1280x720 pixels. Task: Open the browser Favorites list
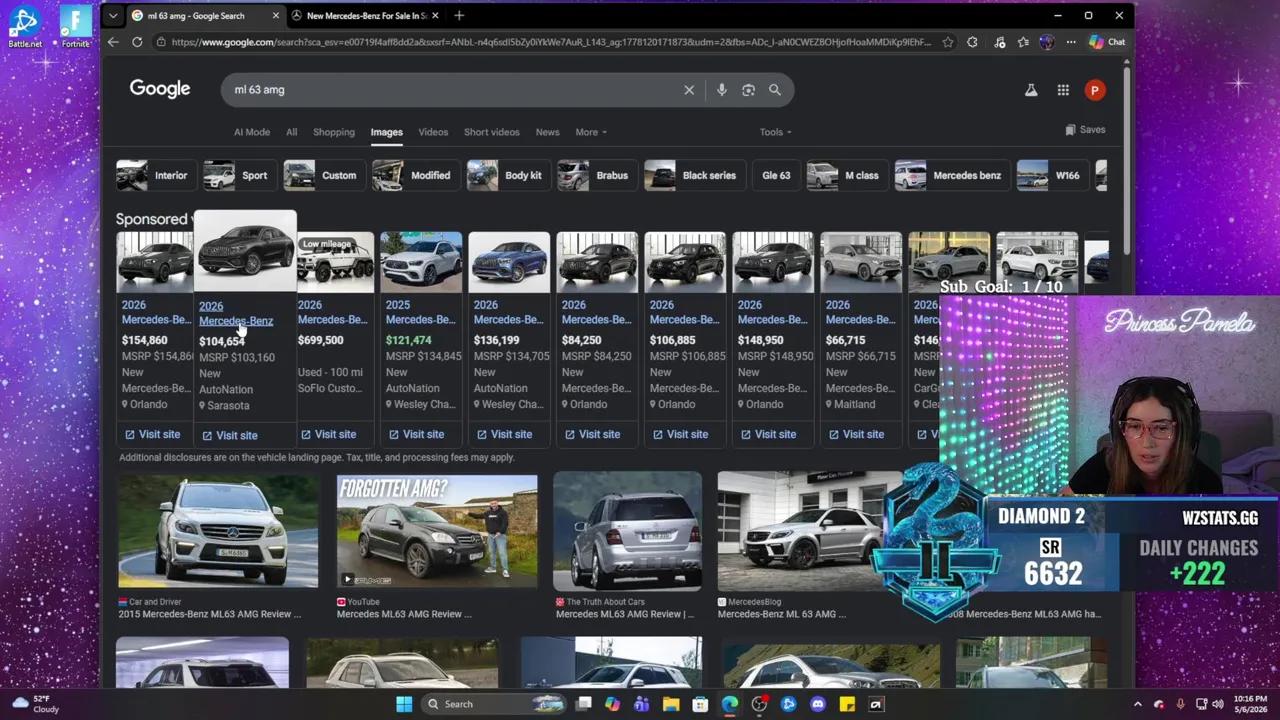point(1023,42)
